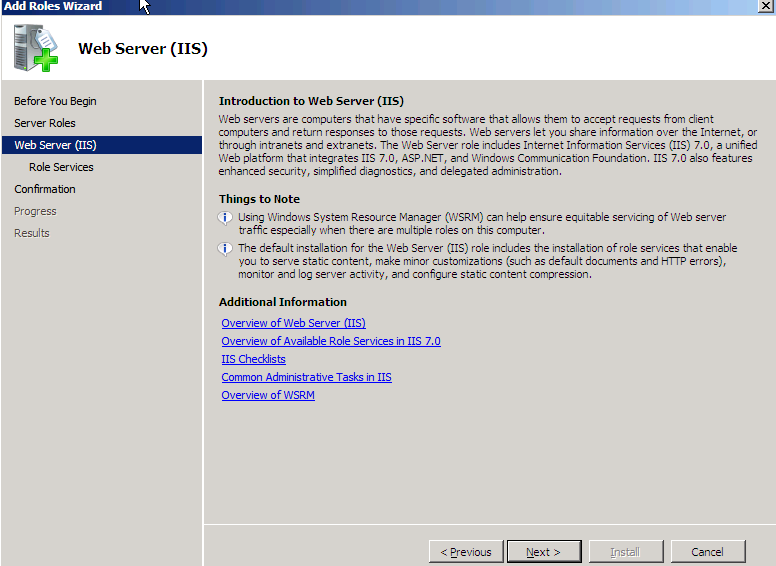The height and width of the screenshot is (566, 776).
Task: Open the Overview of Web Server (IIS) link
Action: coord(293,323)
